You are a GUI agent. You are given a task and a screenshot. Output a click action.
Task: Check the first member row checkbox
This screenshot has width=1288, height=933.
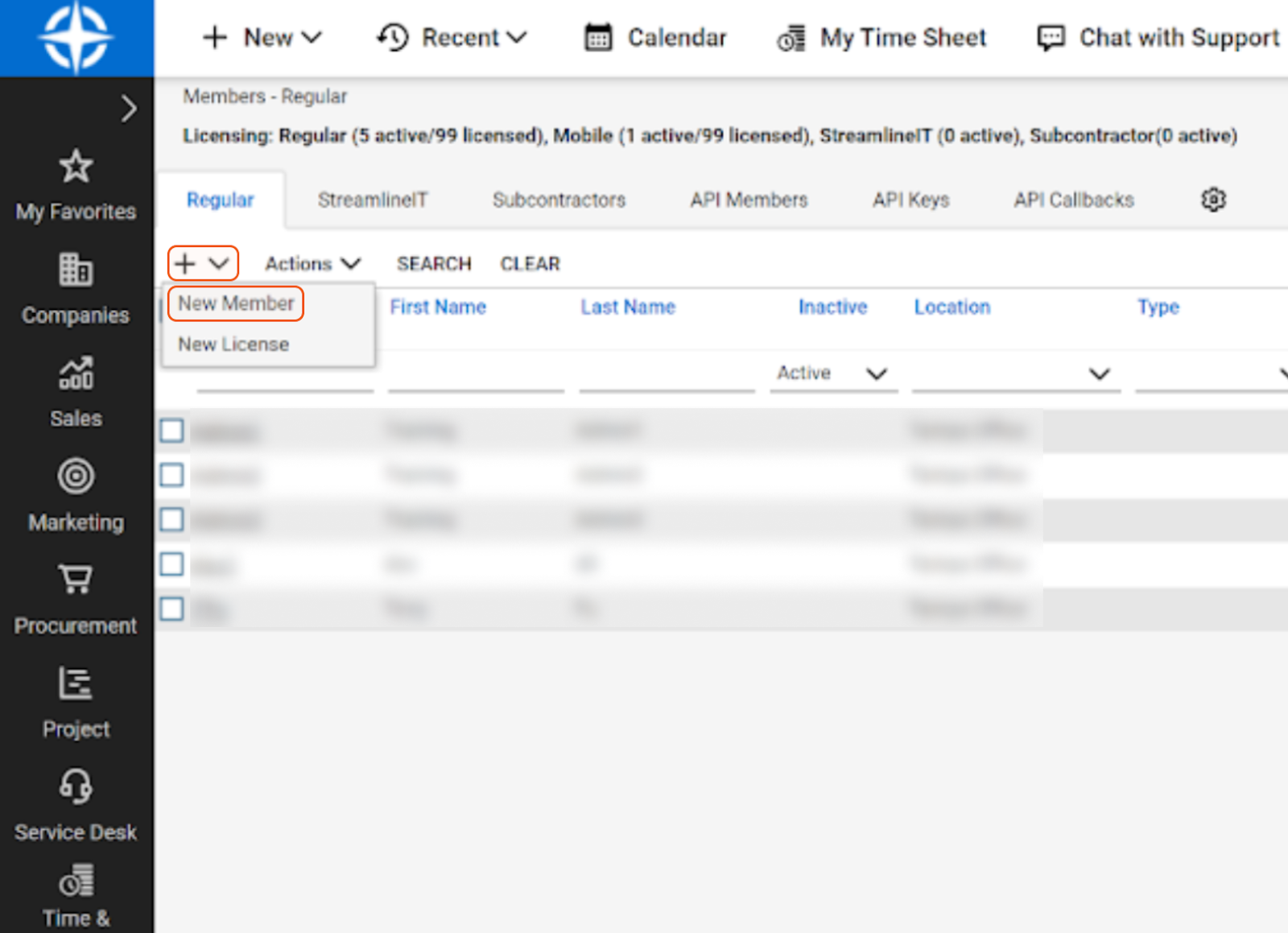(171, 431)
